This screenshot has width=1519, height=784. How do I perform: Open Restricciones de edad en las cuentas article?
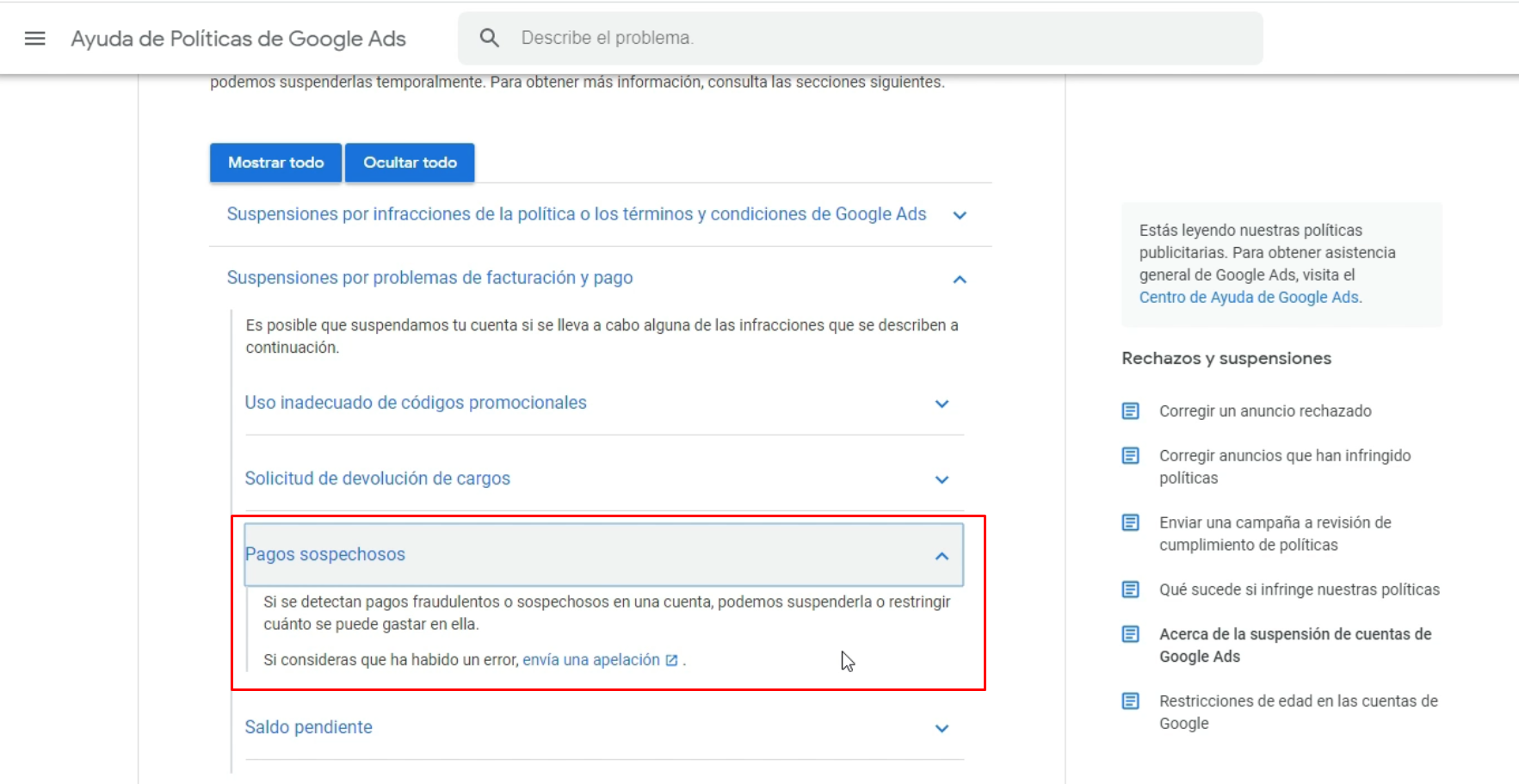tap(1299, 713)
